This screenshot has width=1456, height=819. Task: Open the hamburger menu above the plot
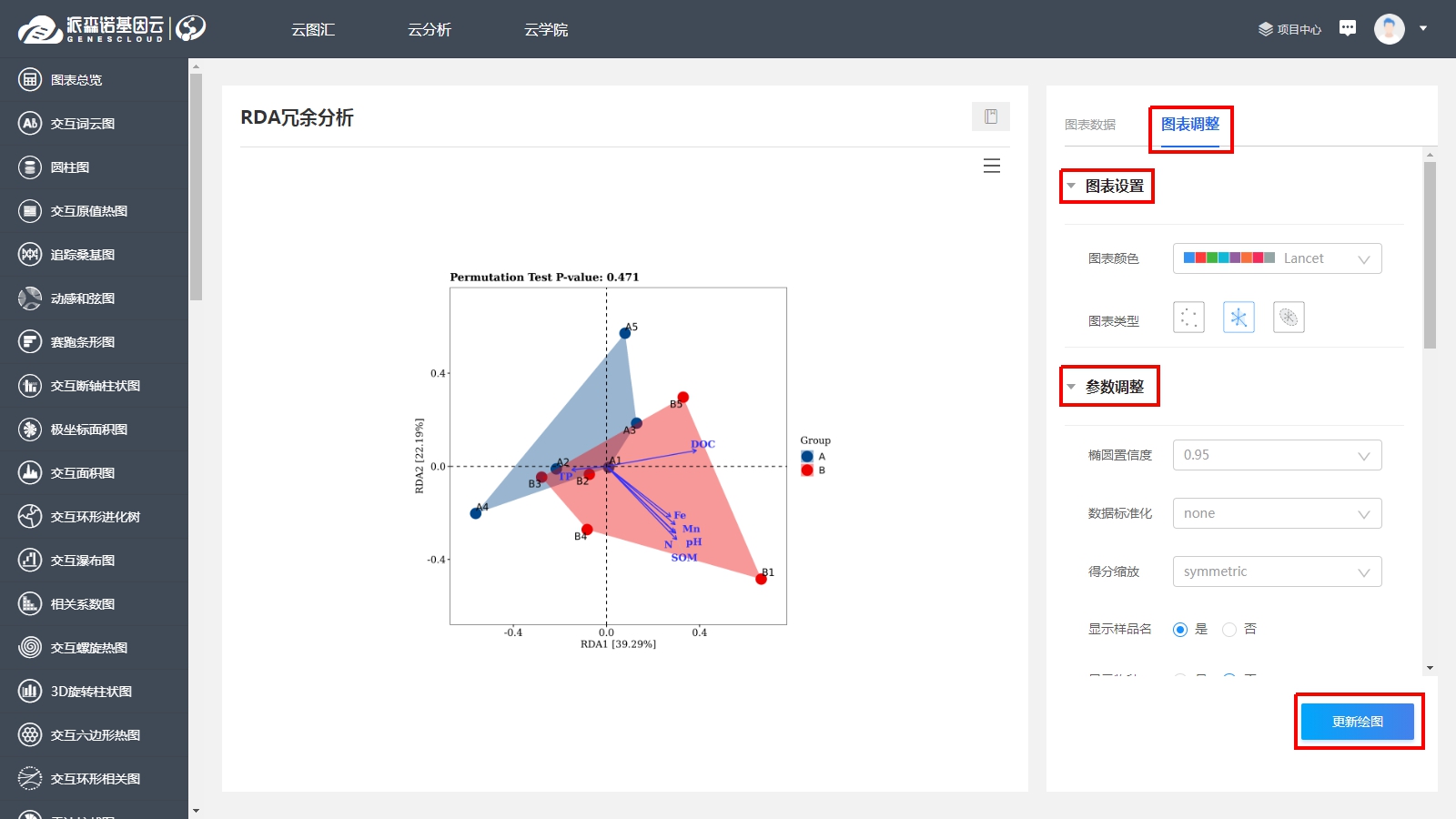point(992,166)
